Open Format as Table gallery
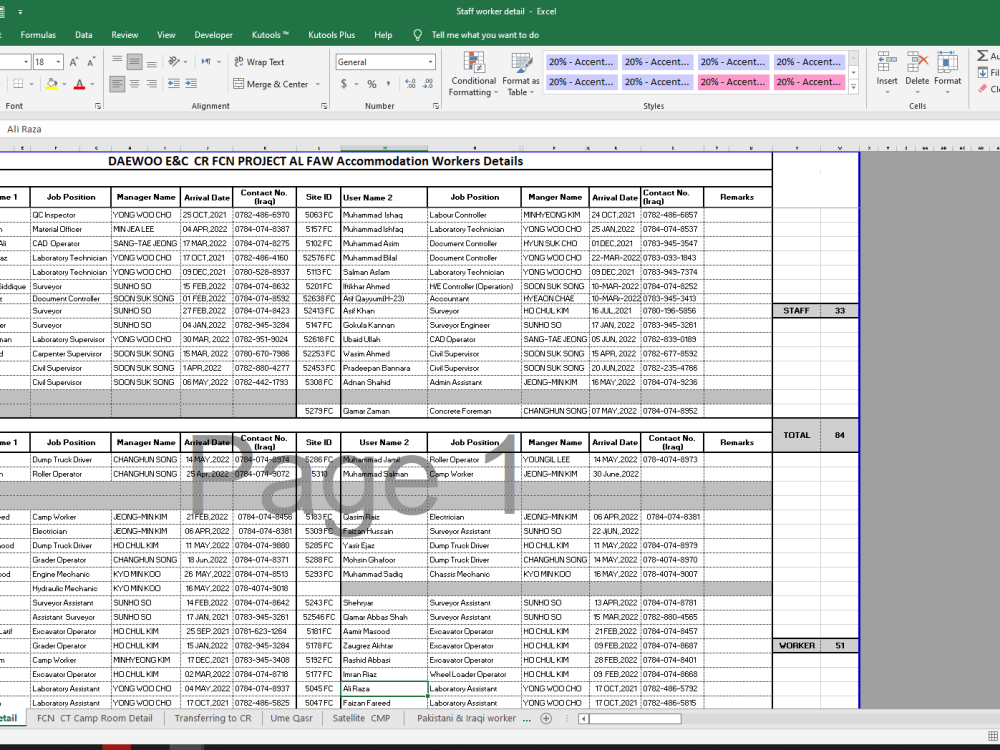This screenshot has width=1000, height=750. [520, 74]
